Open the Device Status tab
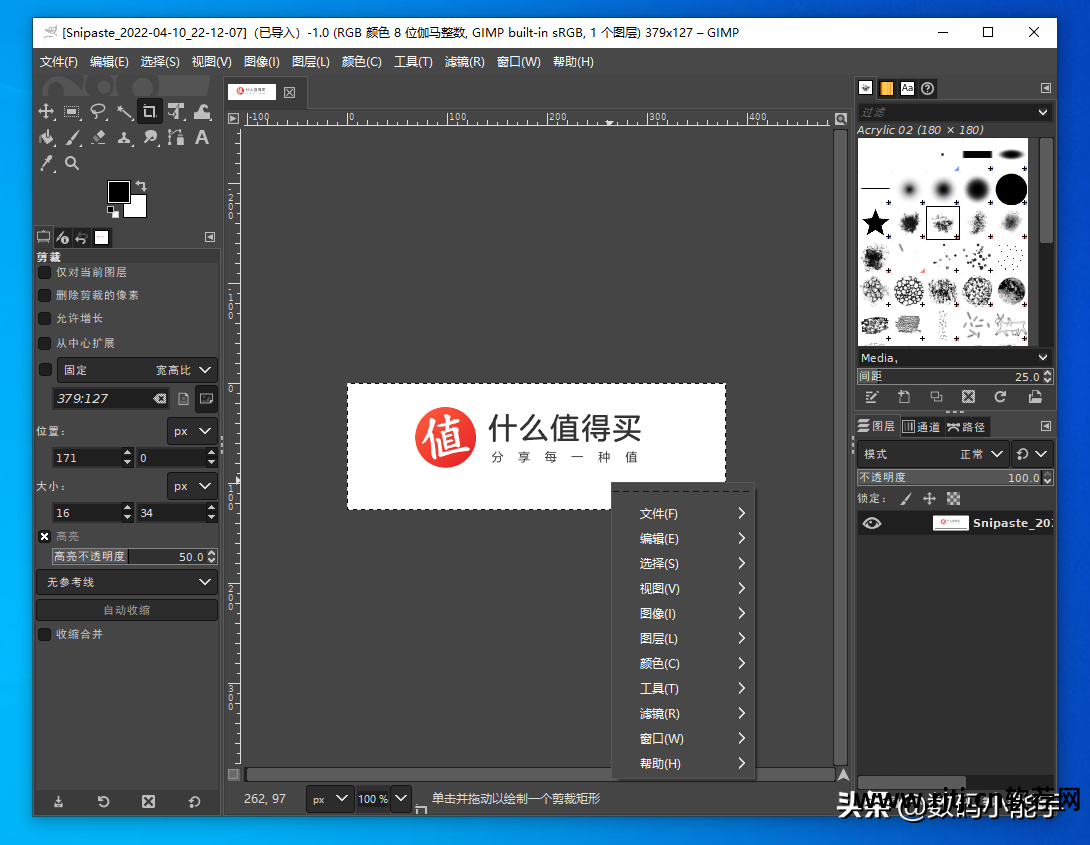This screenshot has width=1090, height=845. point(63,238)
